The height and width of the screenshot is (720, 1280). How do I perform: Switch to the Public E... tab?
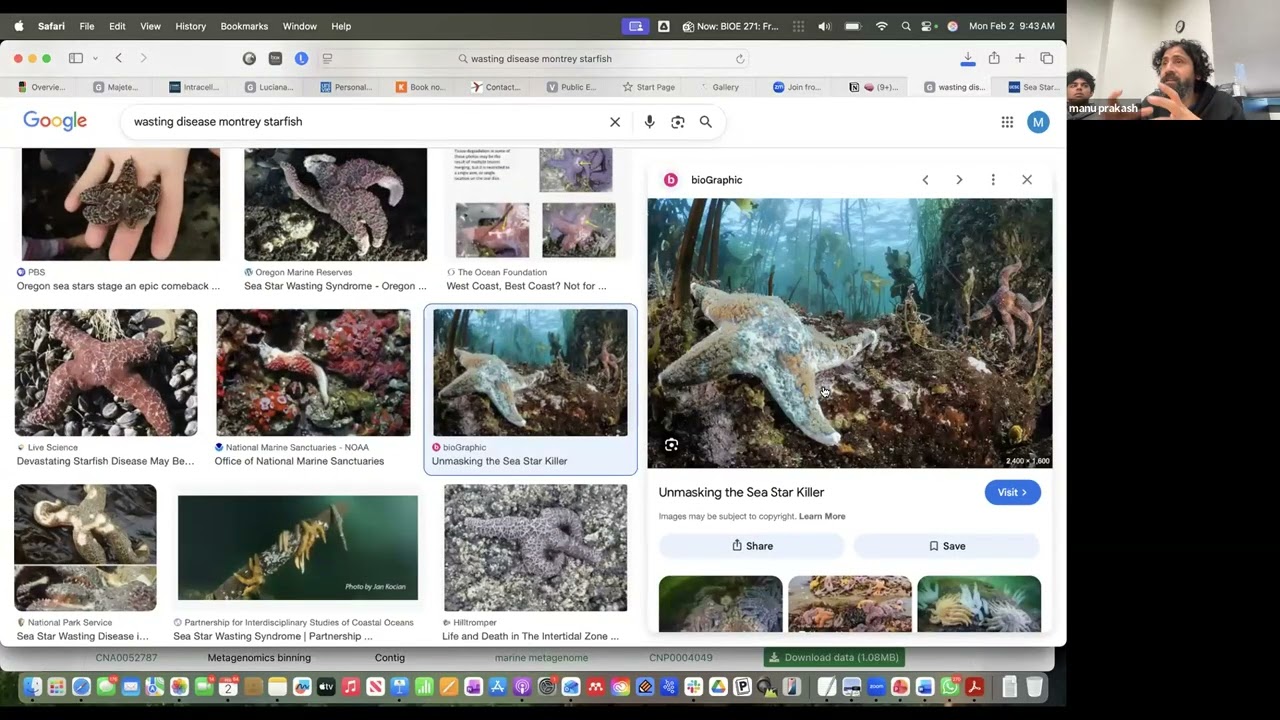click(x=572, y=87)
